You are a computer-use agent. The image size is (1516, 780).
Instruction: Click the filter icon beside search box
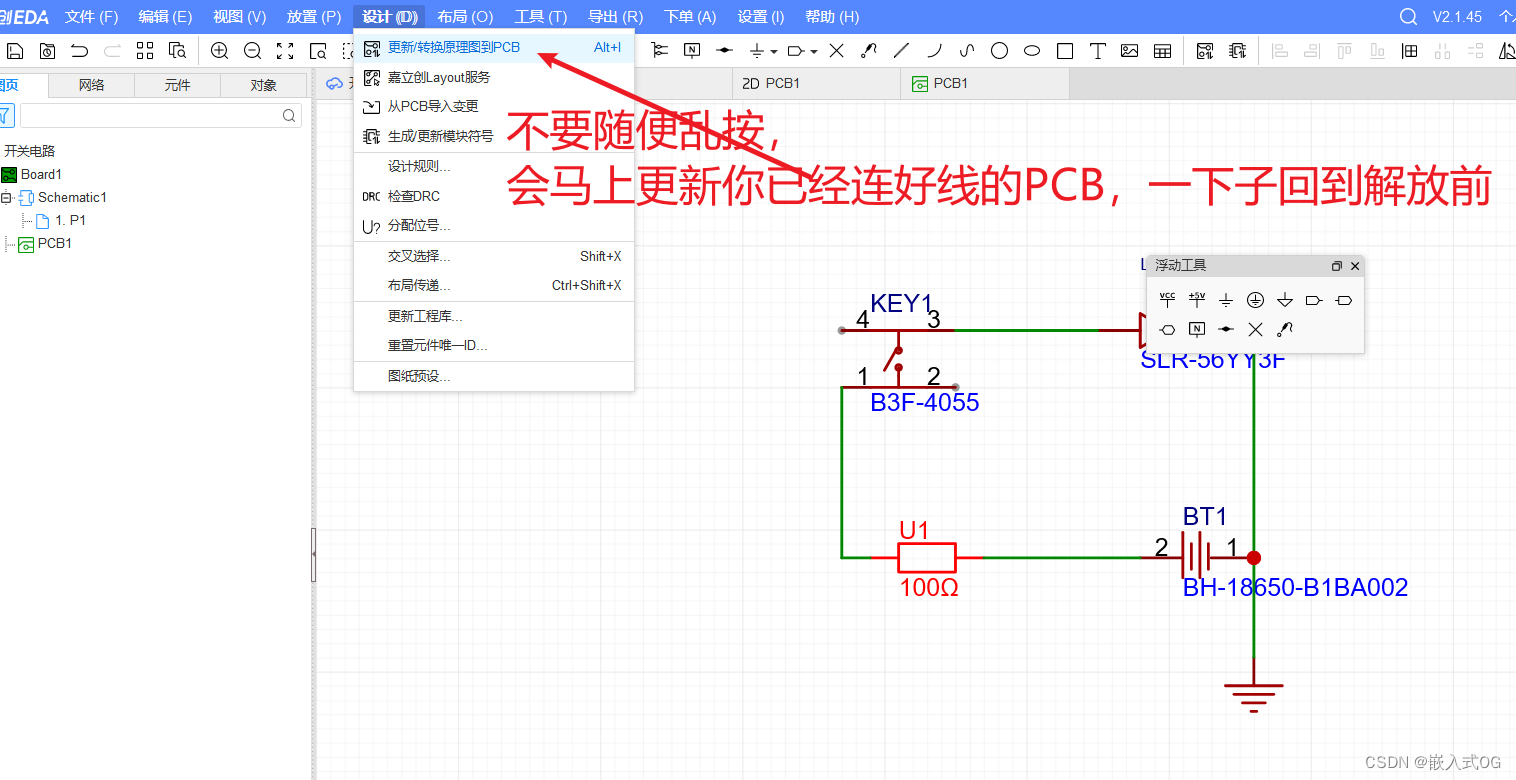click(x=7, y=116)
